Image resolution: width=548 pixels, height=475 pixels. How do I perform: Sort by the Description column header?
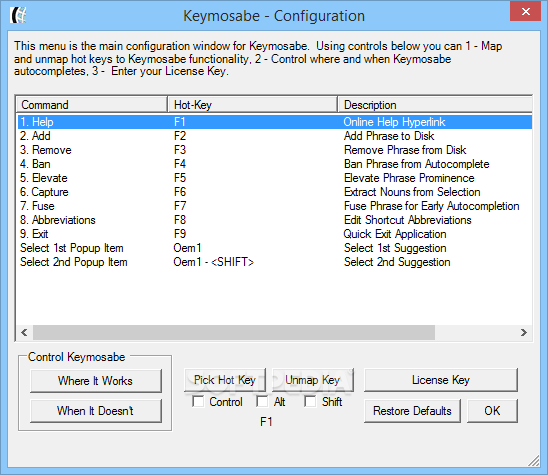click(x=435, y=105)
